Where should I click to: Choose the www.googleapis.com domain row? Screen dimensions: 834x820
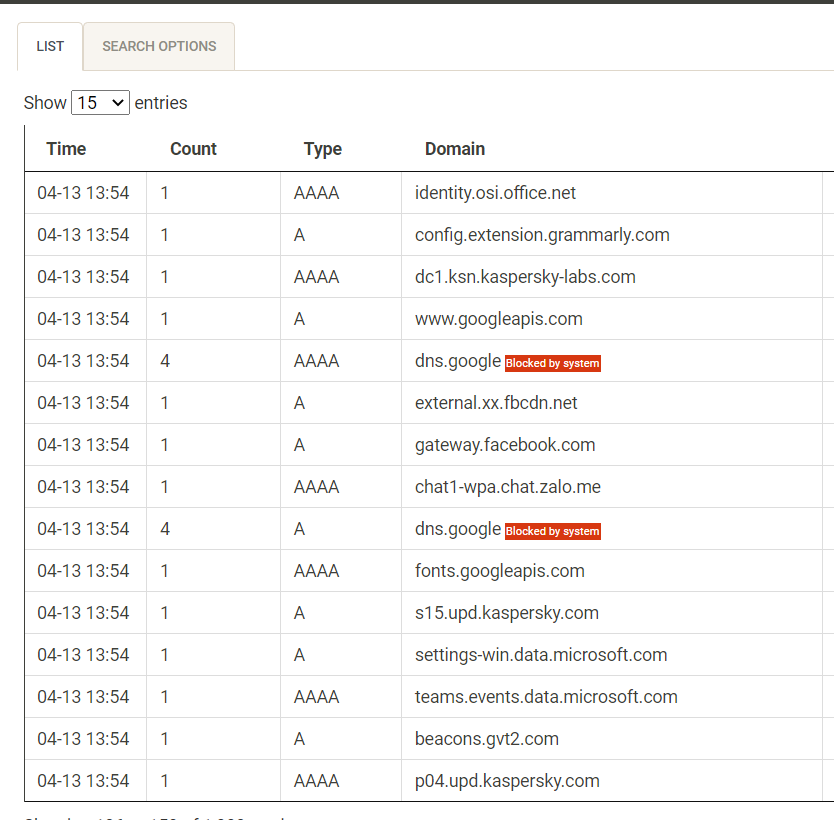[498, 319]
